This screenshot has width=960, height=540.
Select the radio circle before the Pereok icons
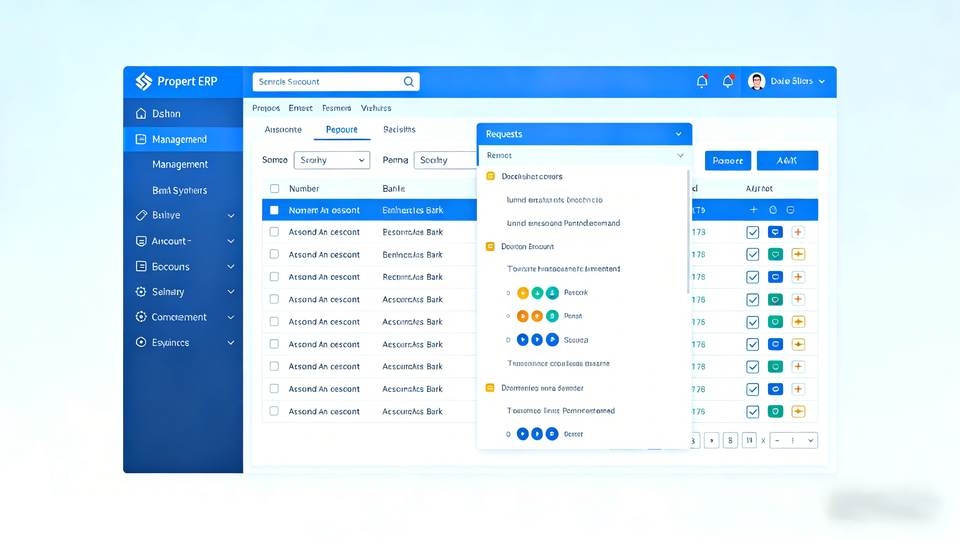(508, 293)
